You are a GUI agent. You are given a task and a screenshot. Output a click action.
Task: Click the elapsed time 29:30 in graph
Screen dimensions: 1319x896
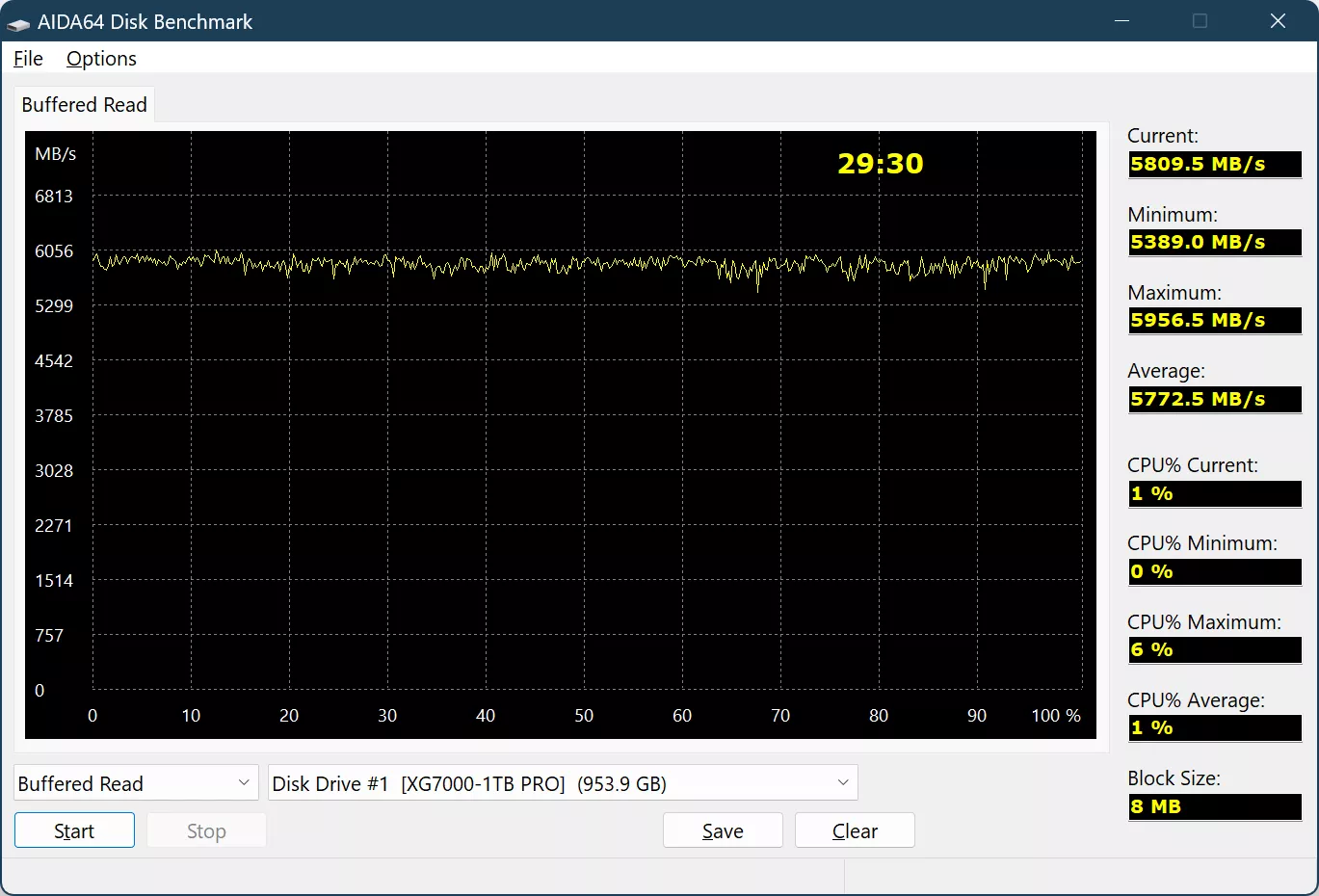pyautogui.click(x=881, y=164)
